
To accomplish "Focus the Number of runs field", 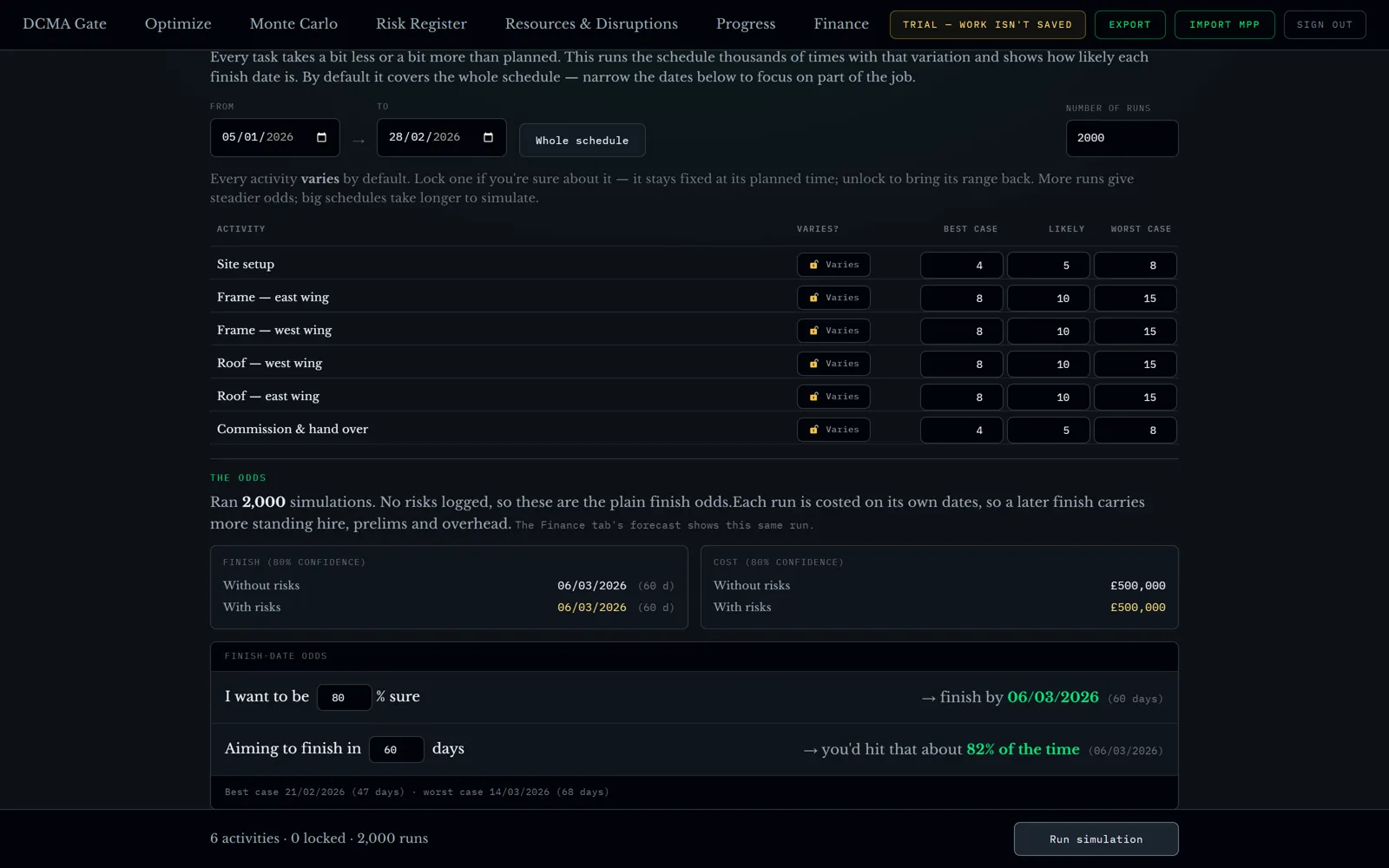I will 1122,138.
